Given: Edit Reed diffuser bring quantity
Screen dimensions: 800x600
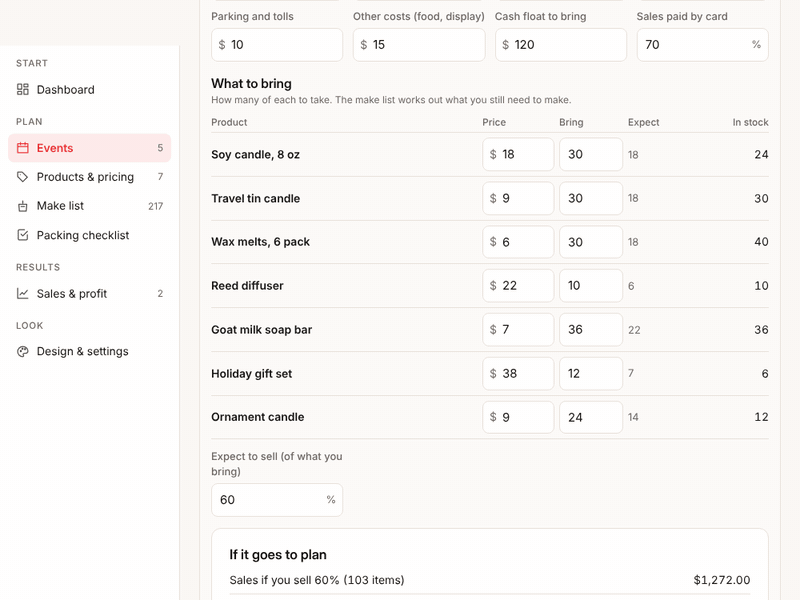Looking at the screenshot, I should coord(591,286).
